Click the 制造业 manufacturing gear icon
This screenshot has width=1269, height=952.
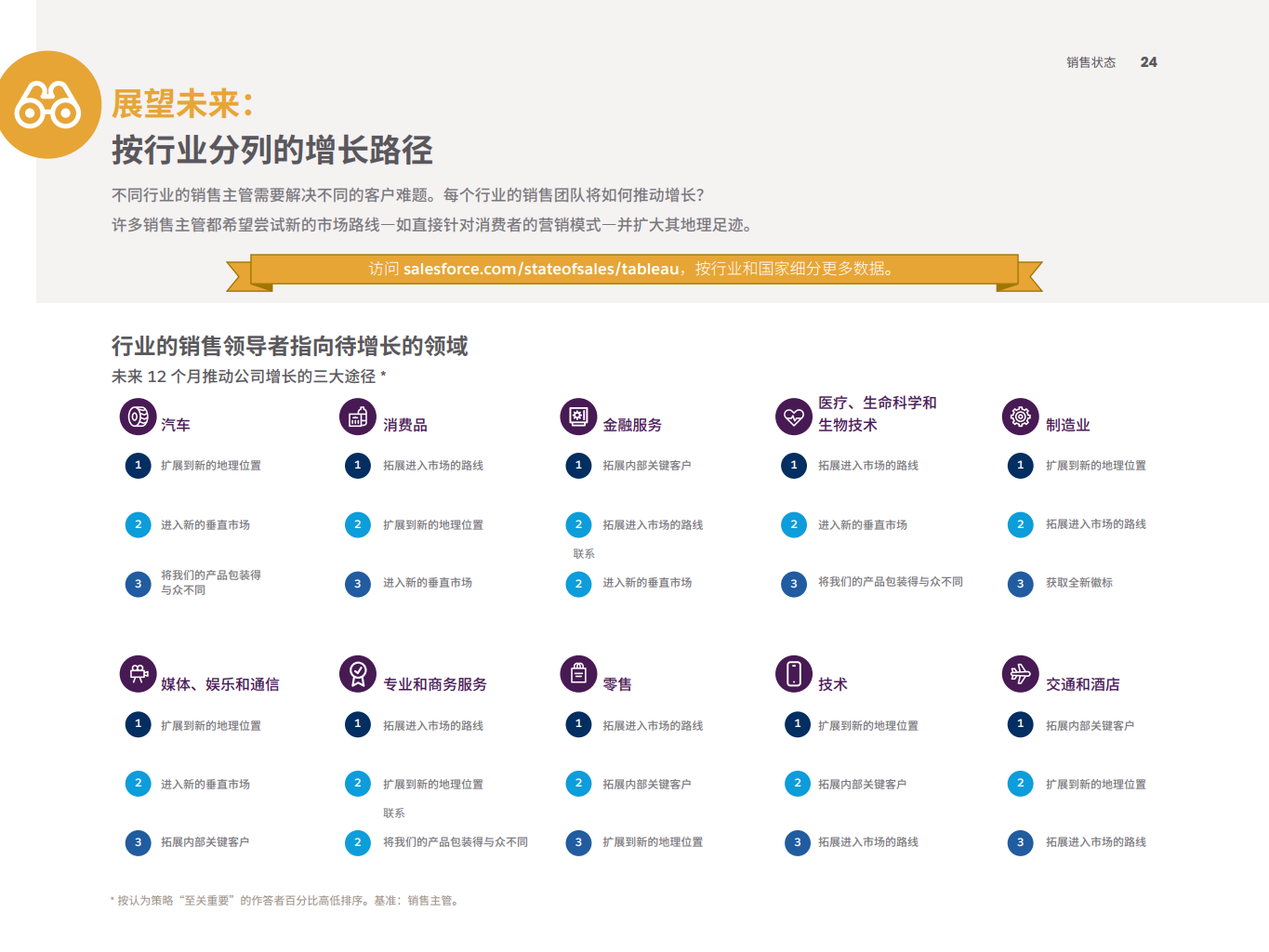[1020, 416]
